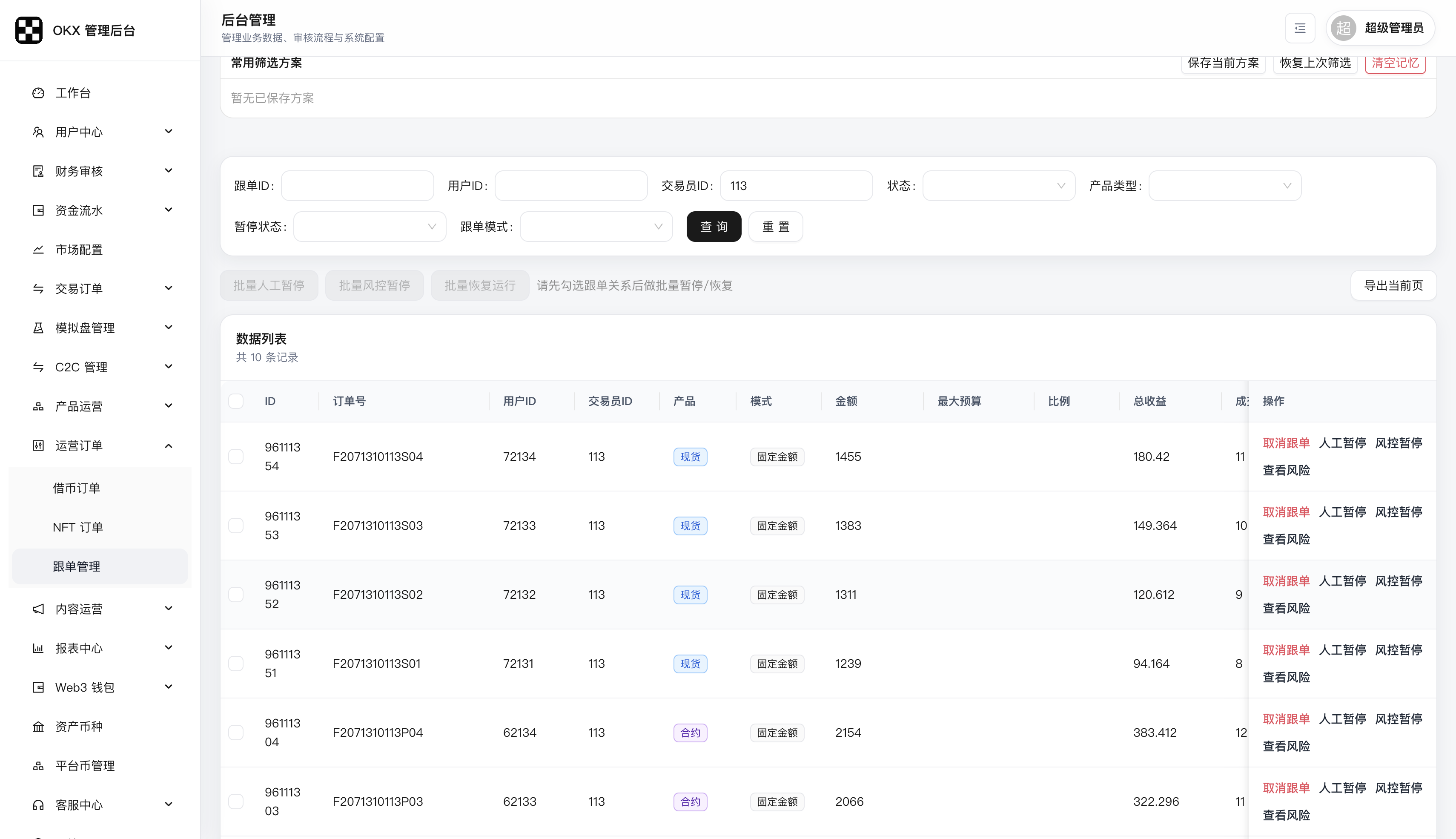Viewport: 1456px width, 839px height.
Task: Check the row for order F2071310113S03
Action: (235, 526)
